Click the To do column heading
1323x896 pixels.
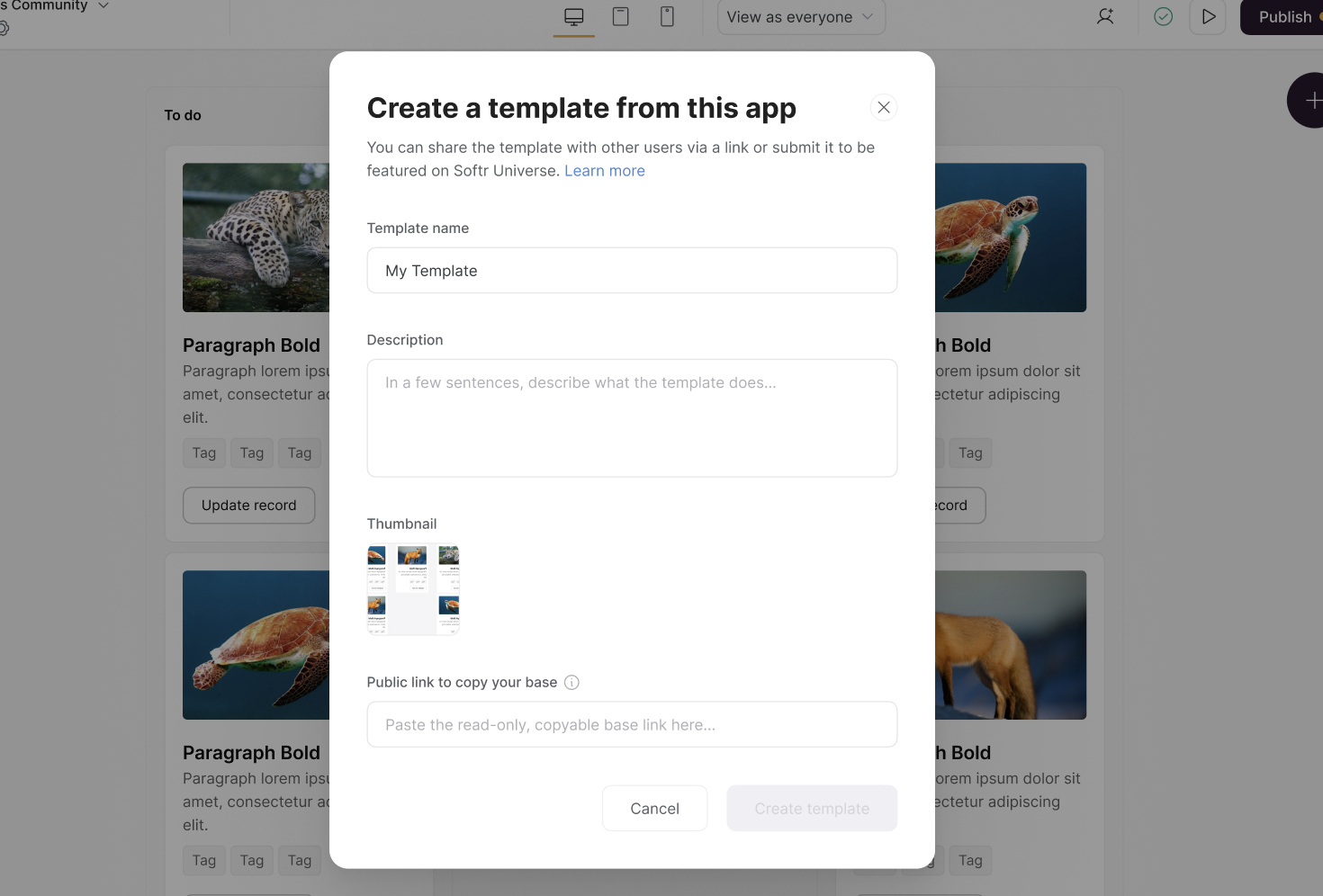(183, 115)
